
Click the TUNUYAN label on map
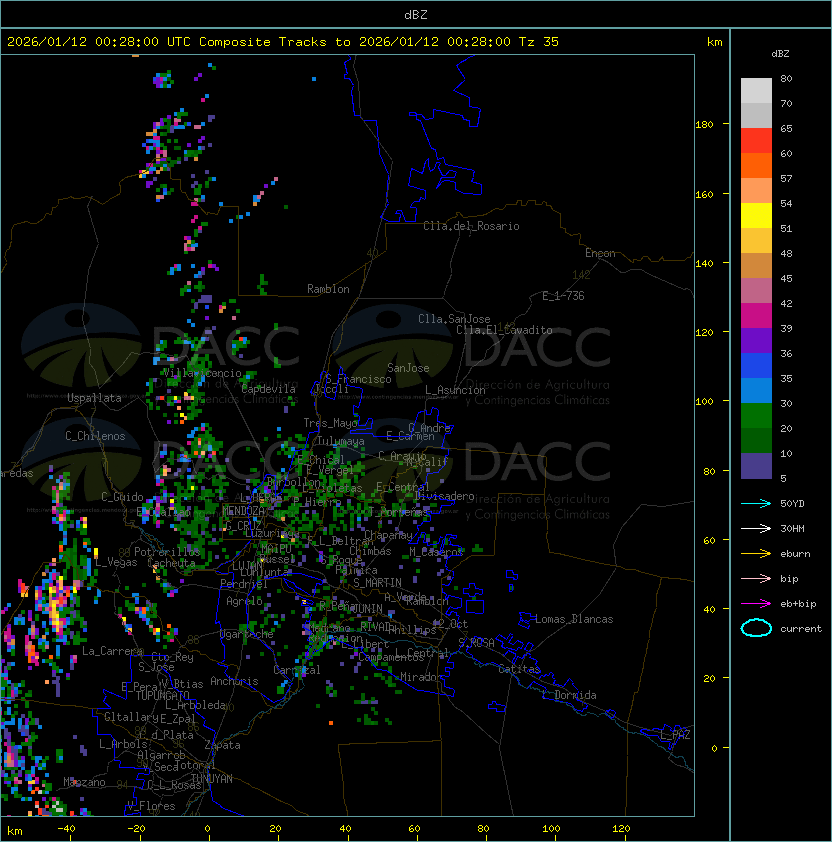(212, 779)
